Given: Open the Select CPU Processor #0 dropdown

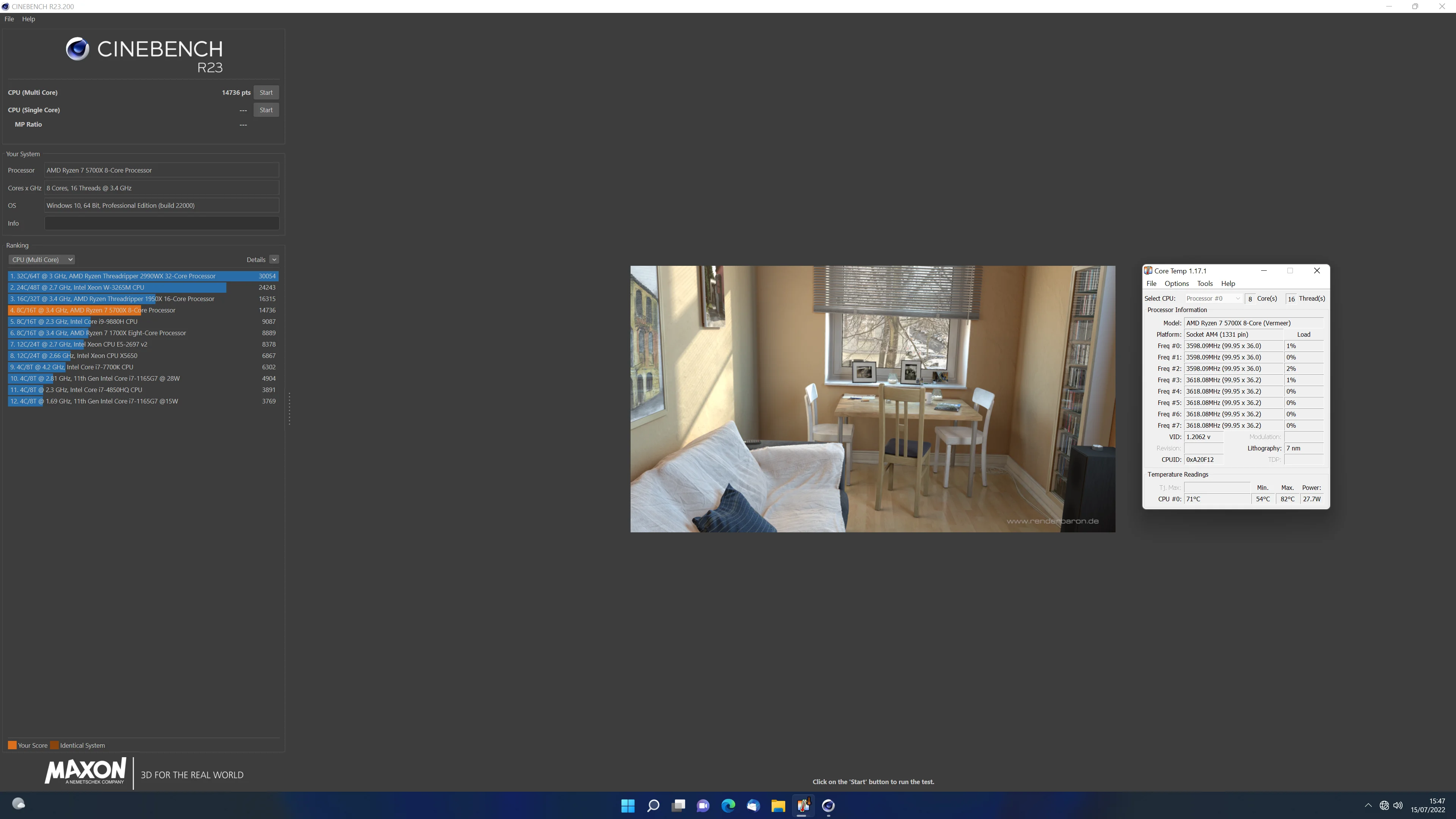Looking at the screenshot, I should (x=1213, y=298).
